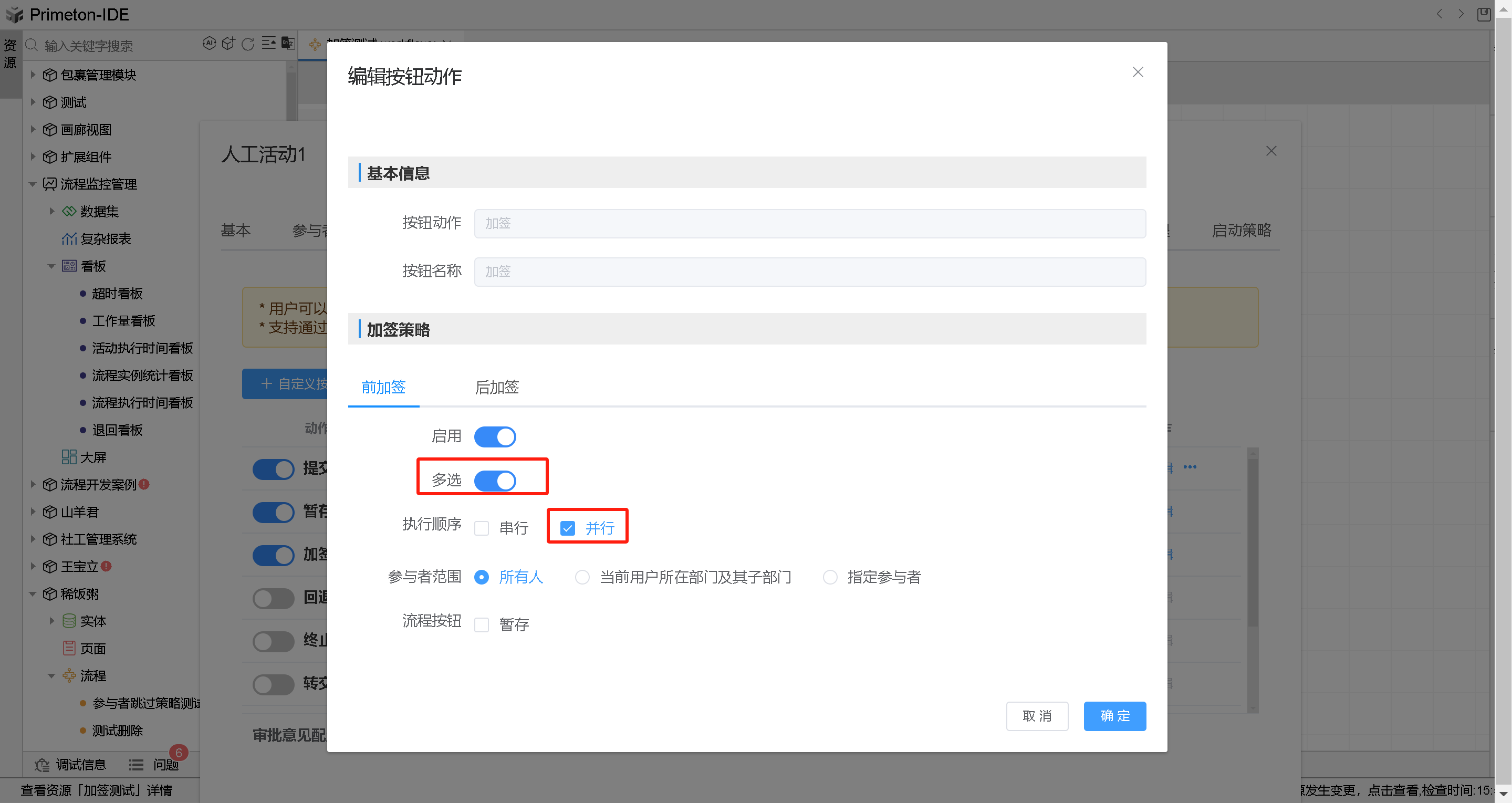Click the add module cube icon
The height and width of the screenshot is (803, 1512).
tap(228, 44)
